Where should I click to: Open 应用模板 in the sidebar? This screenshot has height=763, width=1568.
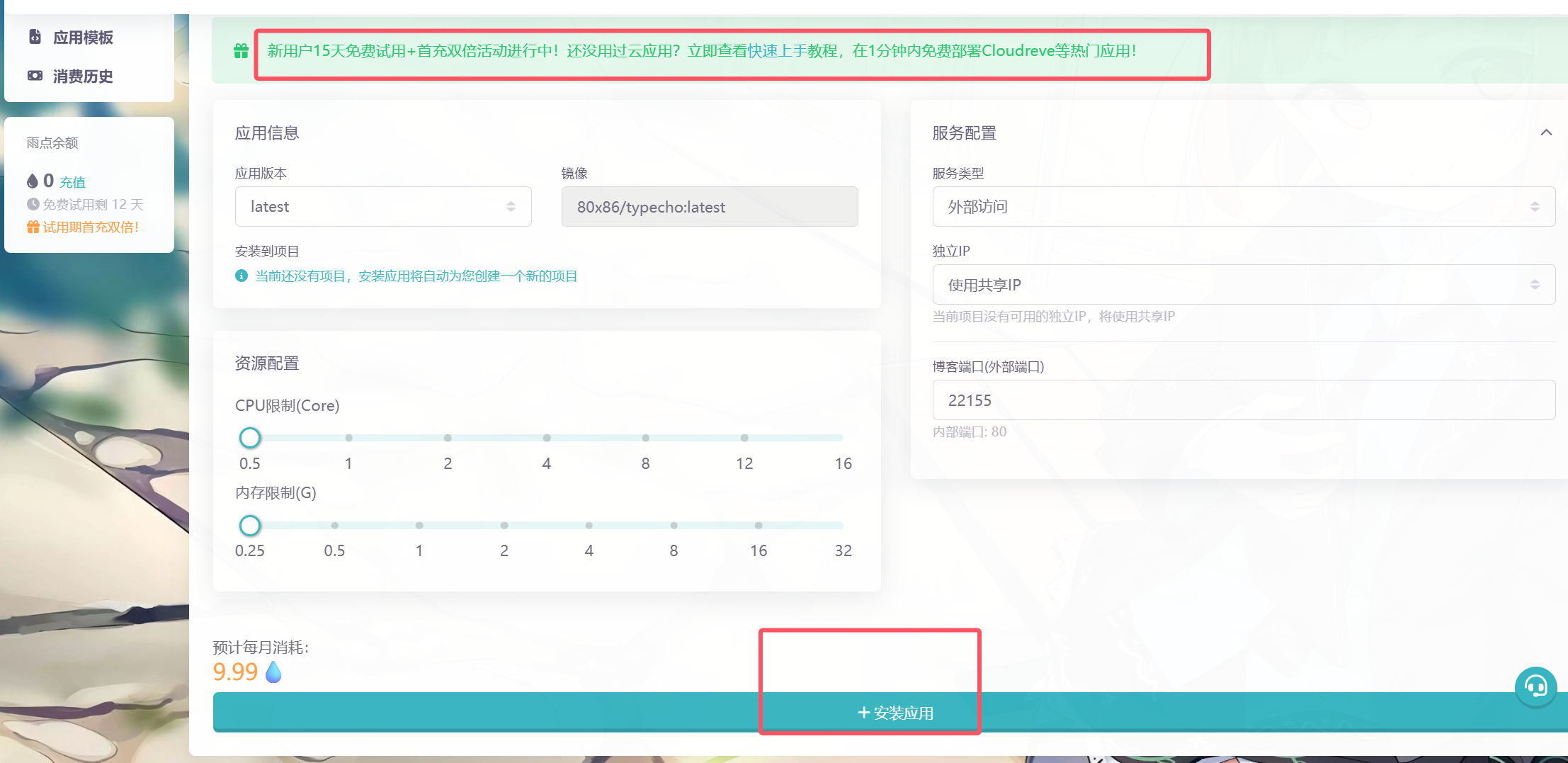(x=83, y=38)
